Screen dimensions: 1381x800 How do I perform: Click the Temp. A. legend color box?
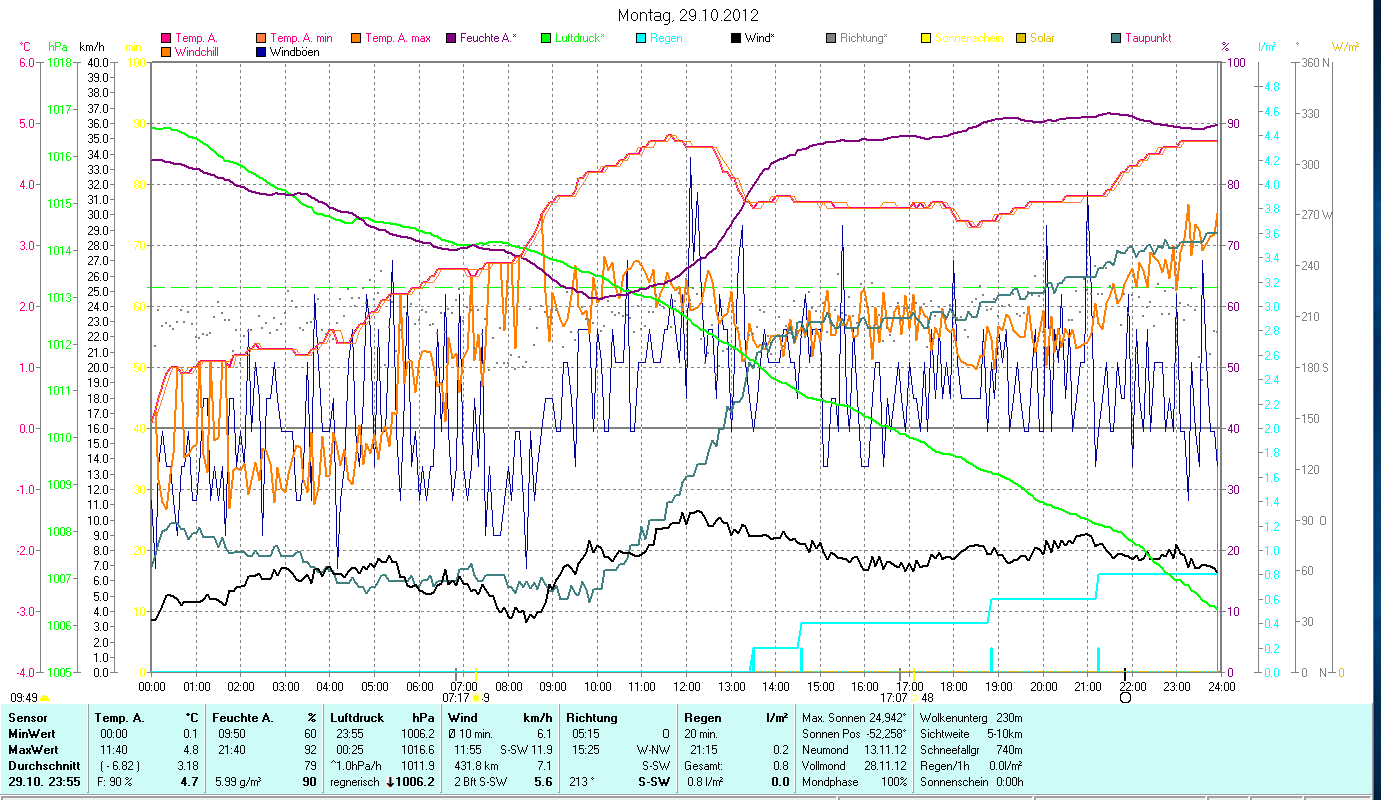166,39
